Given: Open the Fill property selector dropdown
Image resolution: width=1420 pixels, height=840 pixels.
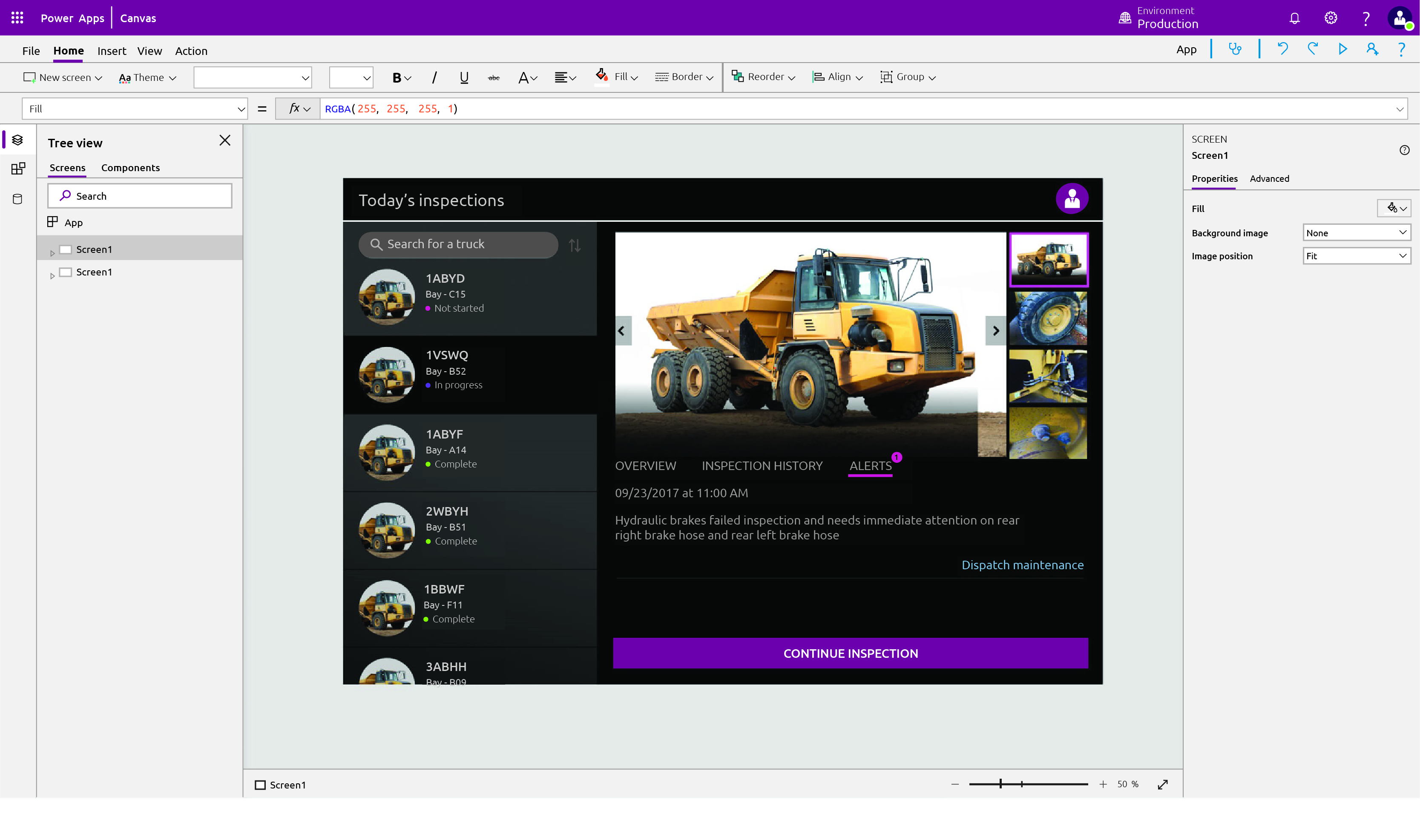Looking at the screenshot, I should (x=135, y=109).
